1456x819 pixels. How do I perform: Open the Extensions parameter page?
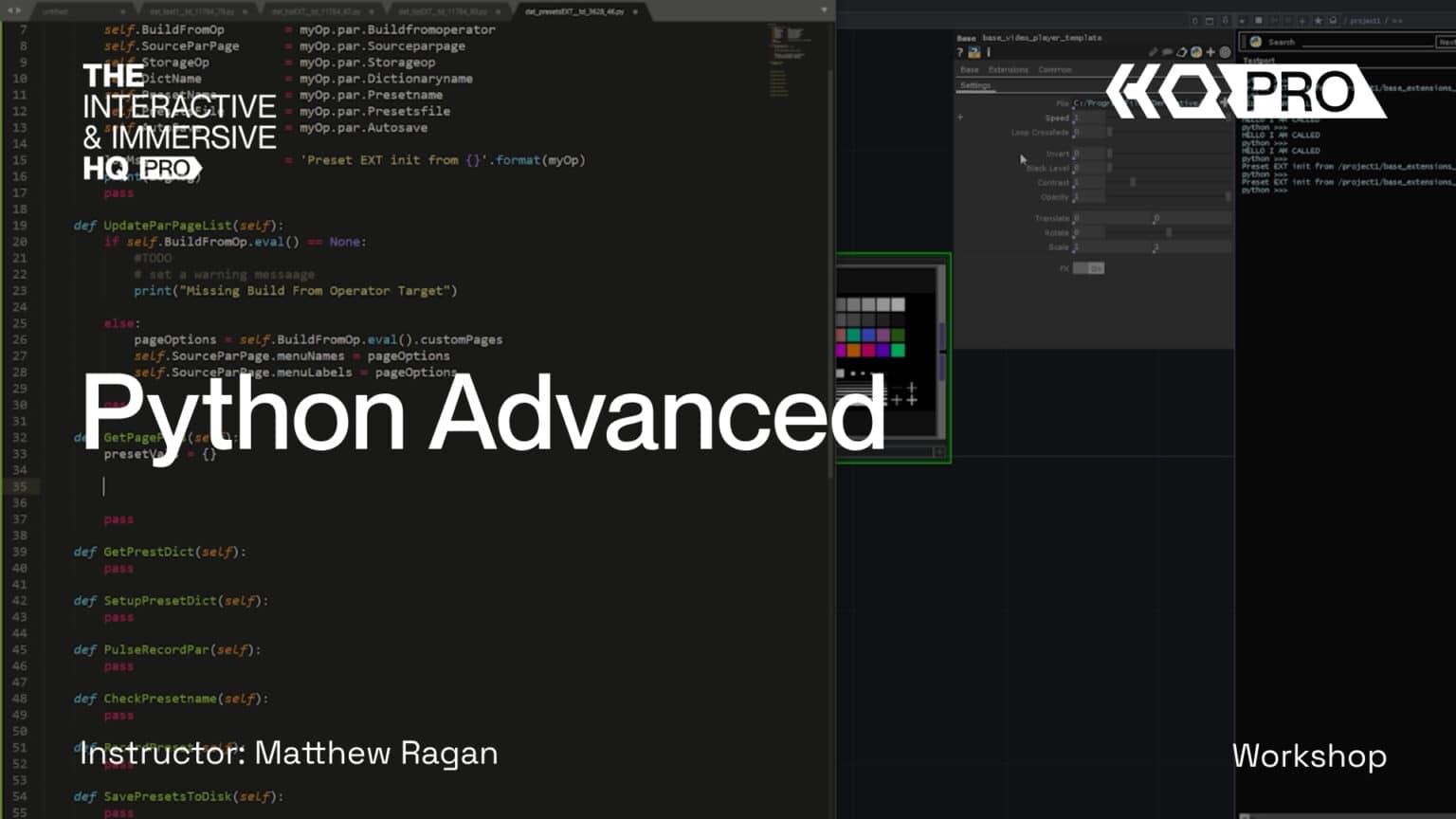pyautogui.click(x=1009, y=69)
